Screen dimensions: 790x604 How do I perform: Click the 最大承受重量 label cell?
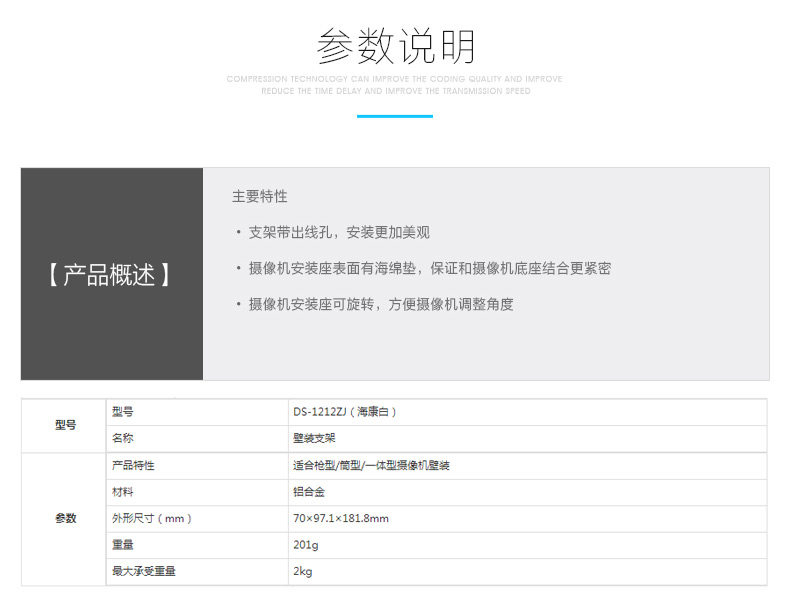(x=197, y=572)
